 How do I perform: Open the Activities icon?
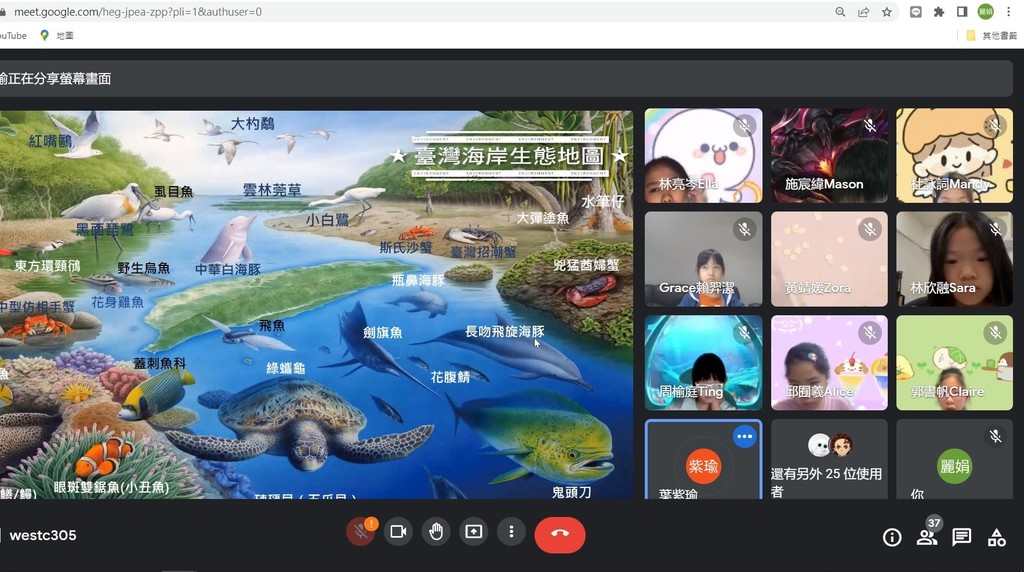(x=997, y=537)
